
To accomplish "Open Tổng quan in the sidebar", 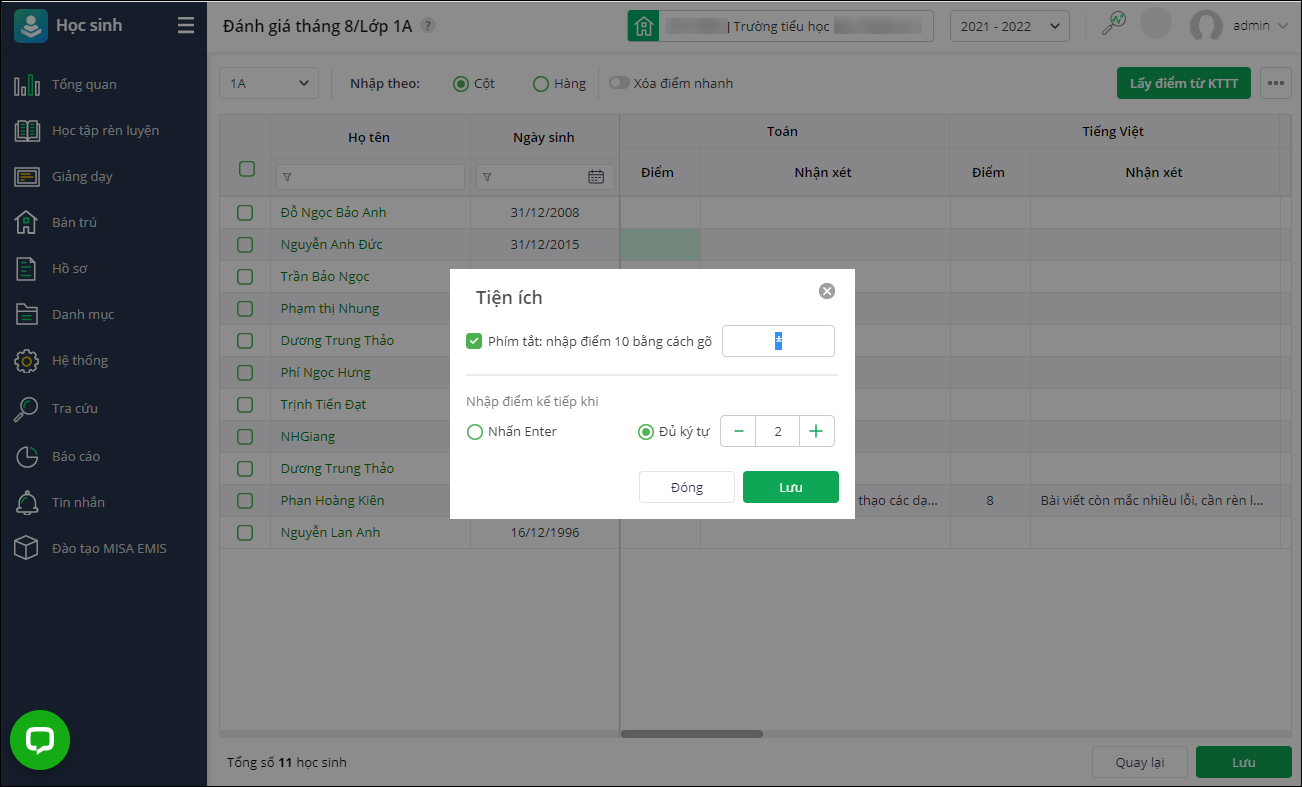I will (x=84, y=85).
